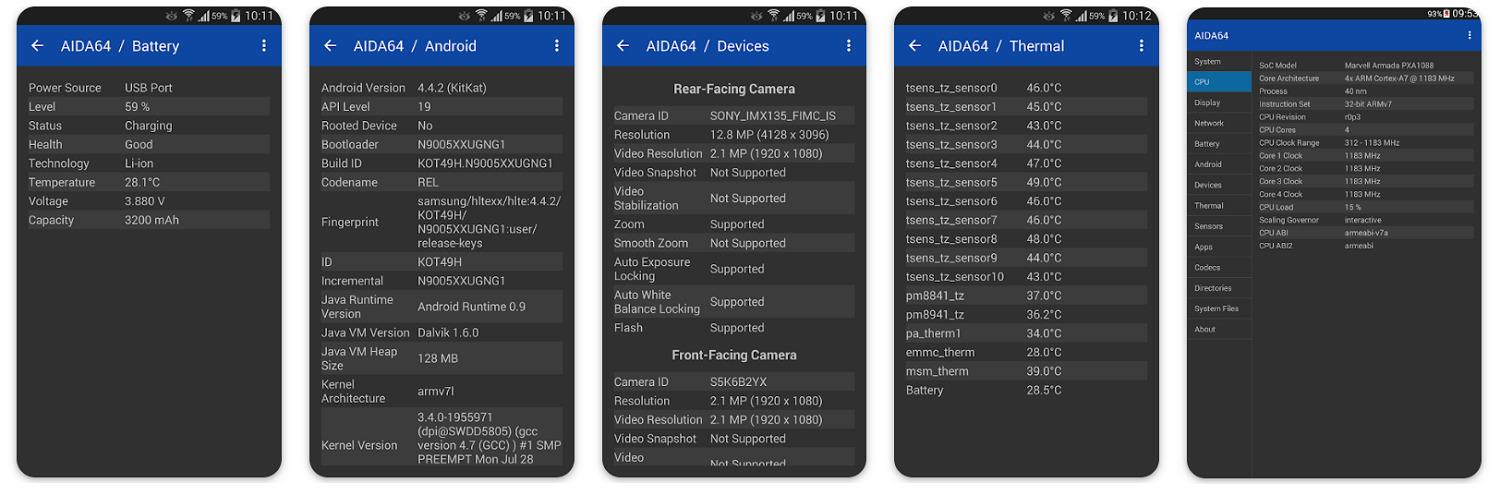The height and width of the screenshot is (495, 1500).
Task: Click the Codename REL row
Action: pyautogui.click(x=441, y=183)
